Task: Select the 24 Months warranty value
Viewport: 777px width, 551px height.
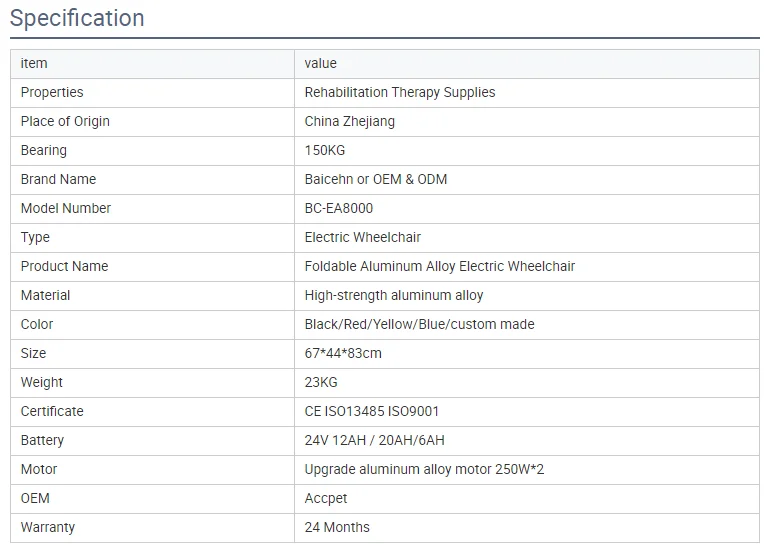Action: 337,527
